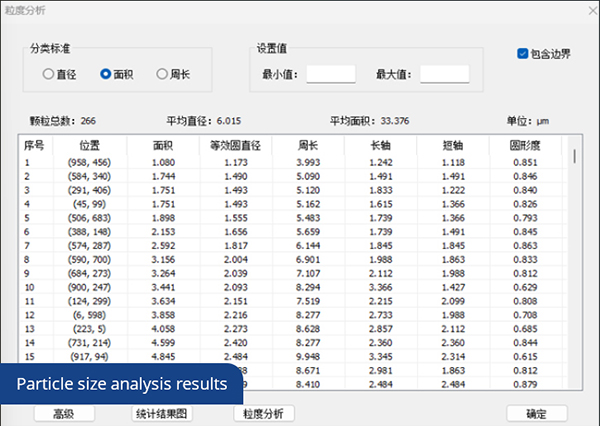Select the 面积 radio button

106,74
